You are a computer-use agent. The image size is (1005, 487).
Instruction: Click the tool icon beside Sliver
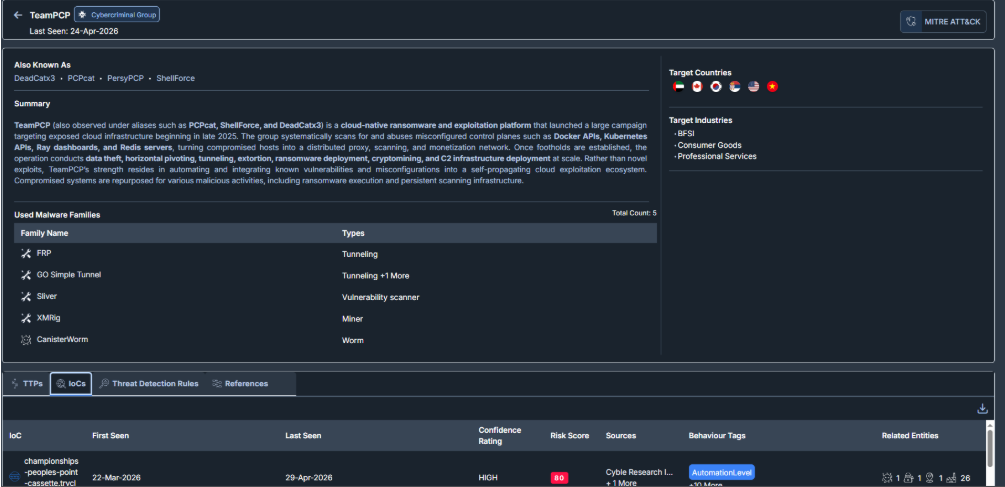[26, 297]
